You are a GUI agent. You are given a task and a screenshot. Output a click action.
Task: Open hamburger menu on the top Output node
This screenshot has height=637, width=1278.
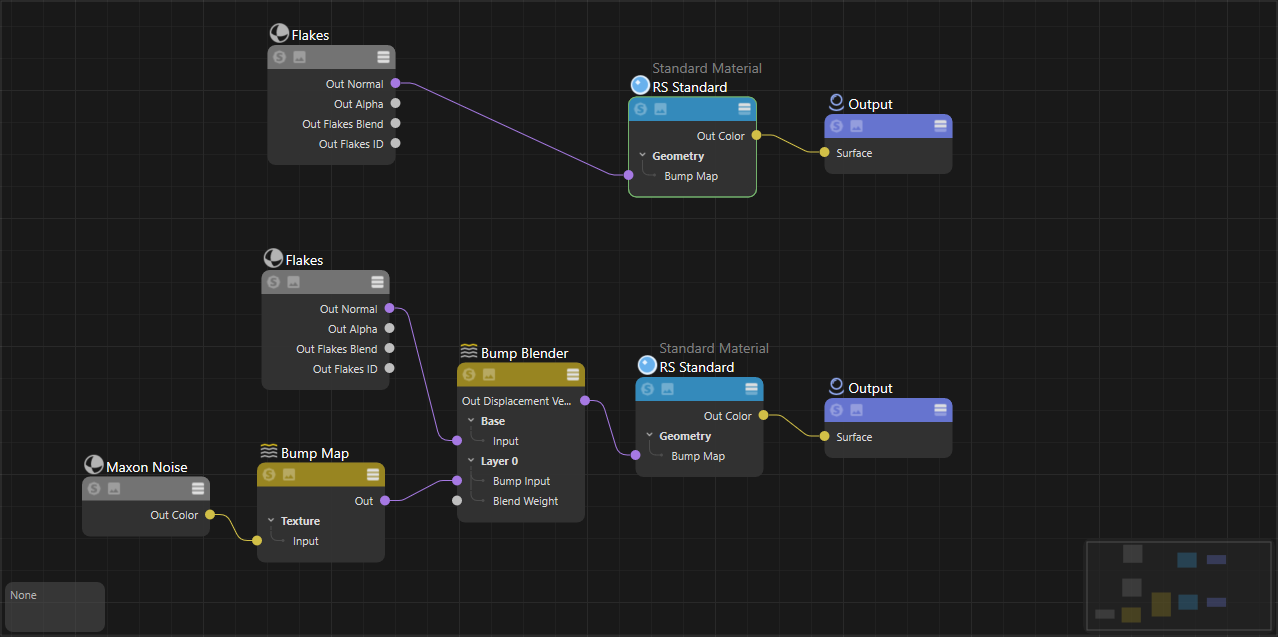tap(940, 126)
